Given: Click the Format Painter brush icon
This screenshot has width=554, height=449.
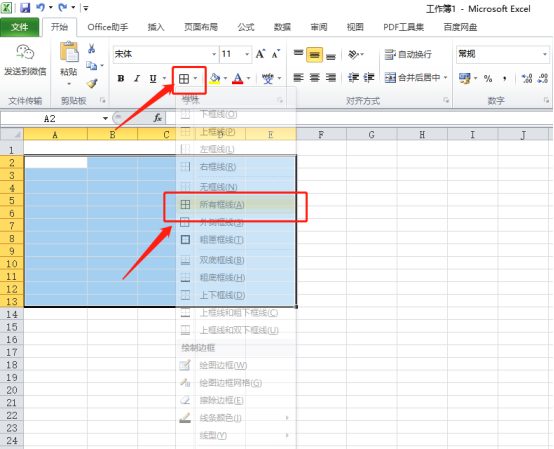Looking at the screenshot, I should [92, 84].
